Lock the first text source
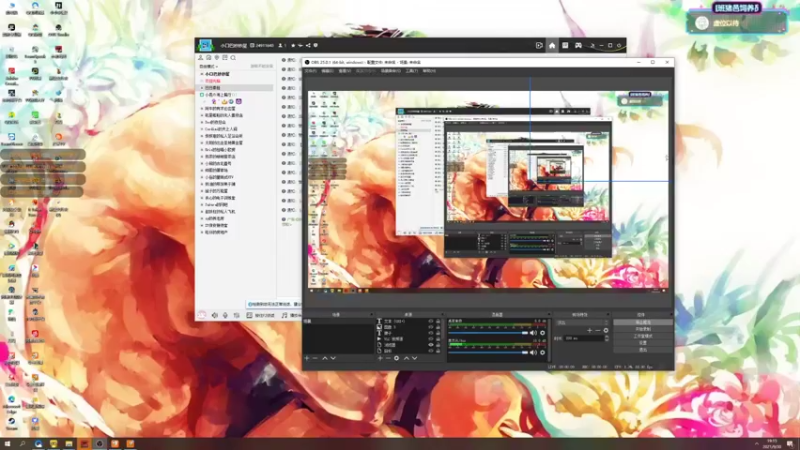Viewport: 800px width, 450px height. tap(438, 321)
